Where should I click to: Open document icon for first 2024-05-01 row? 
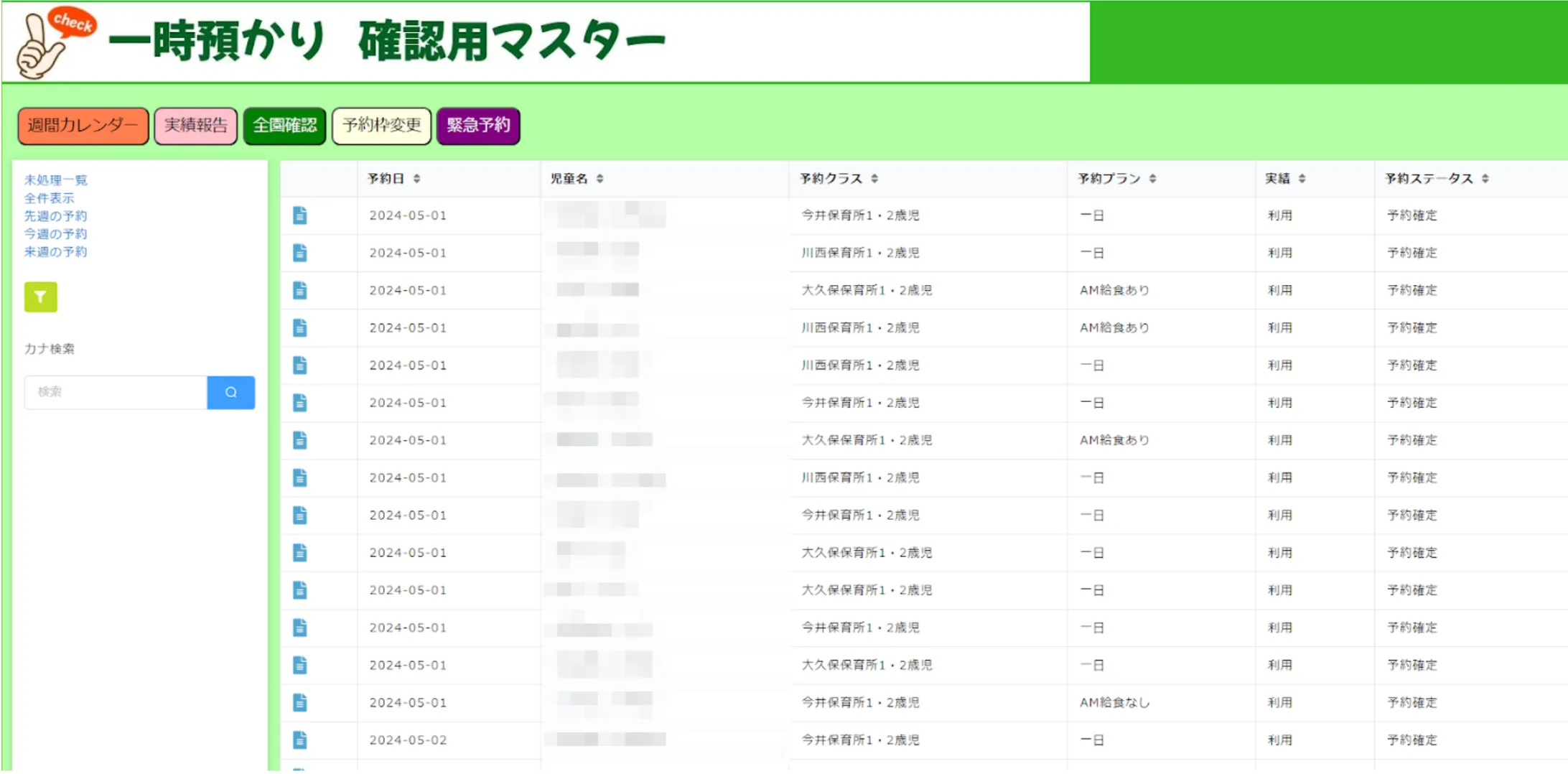(300, 215)
